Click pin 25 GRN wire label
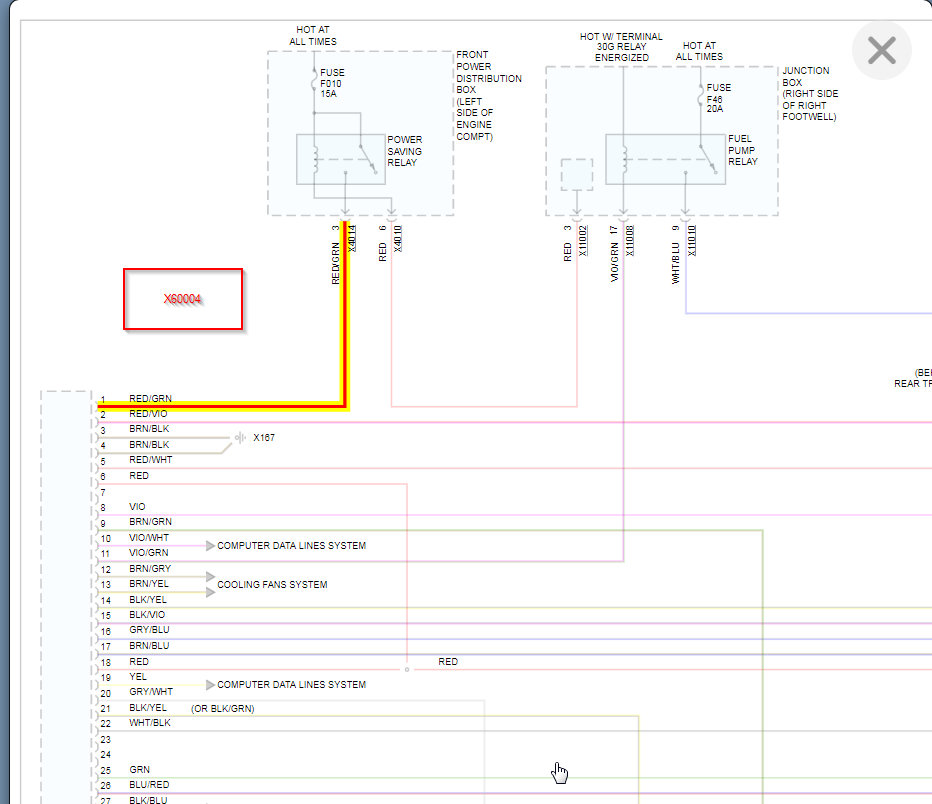Viewport: 932px width, 804px height. pos(140,769)
